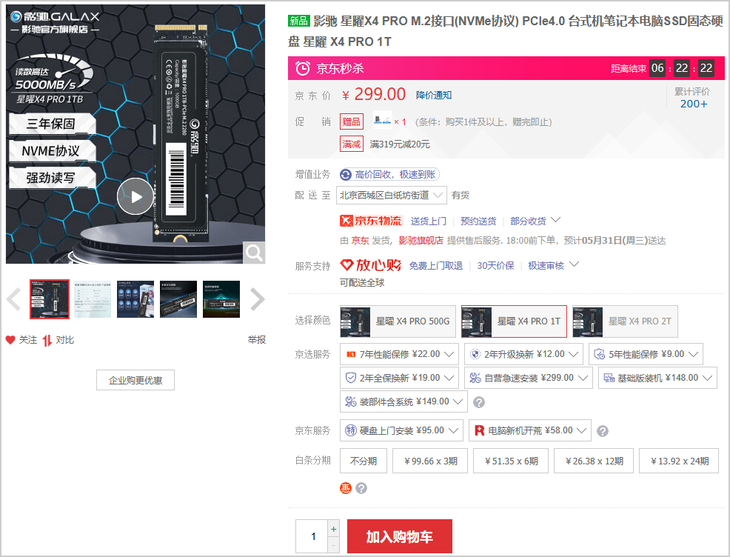Click help icon next to 装部件含系统
The image size is (730, 557).
(x=478, y=403)
